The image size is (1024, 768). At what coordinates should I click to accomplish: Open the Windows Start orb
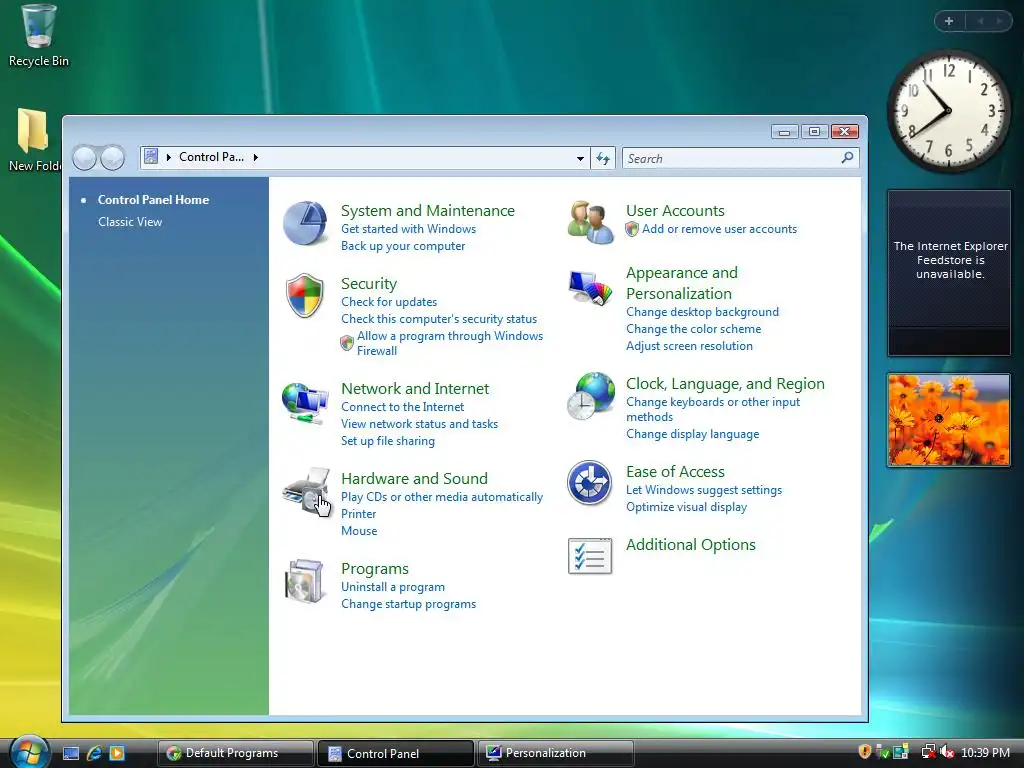(x=27, y=752)
